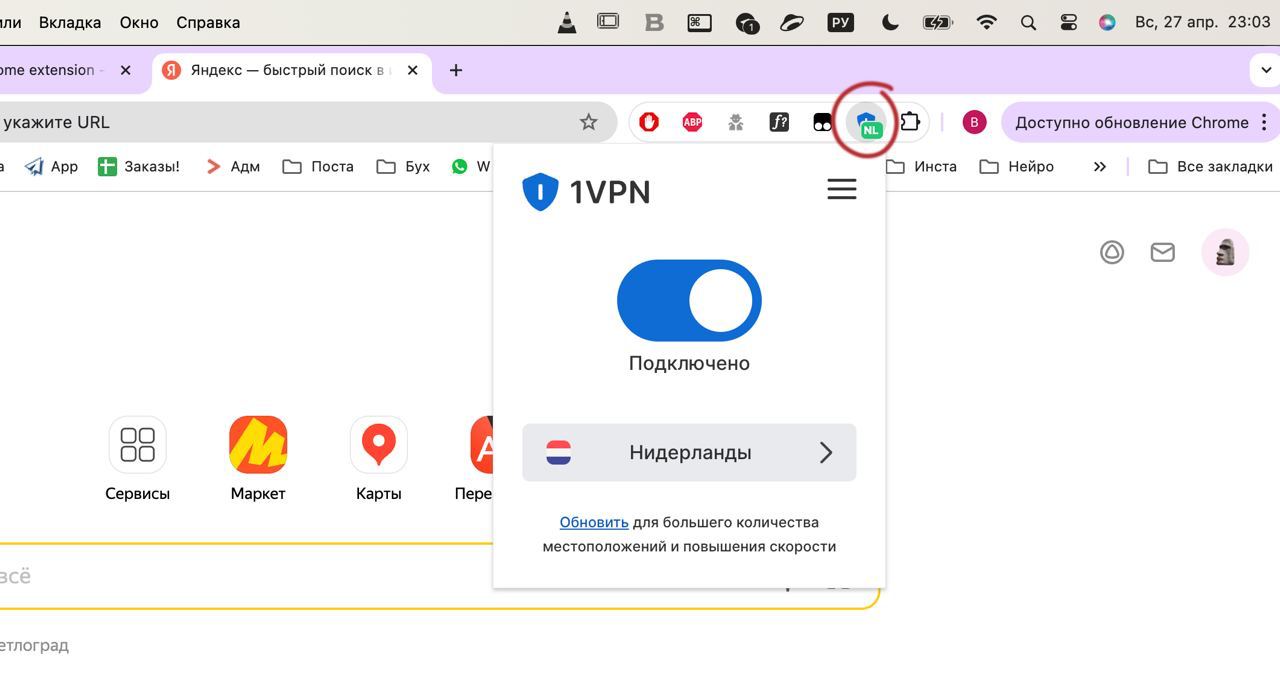
Task: Switch input language via РУ icon
Action: click(841, 22)
